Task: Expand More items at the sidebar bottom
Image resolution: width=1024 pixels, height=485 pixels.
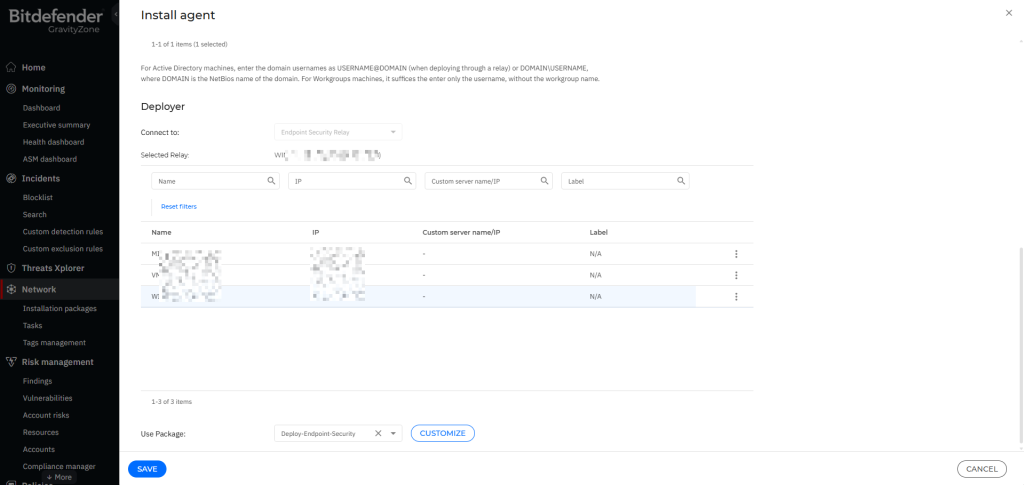Action: (59, 477)
